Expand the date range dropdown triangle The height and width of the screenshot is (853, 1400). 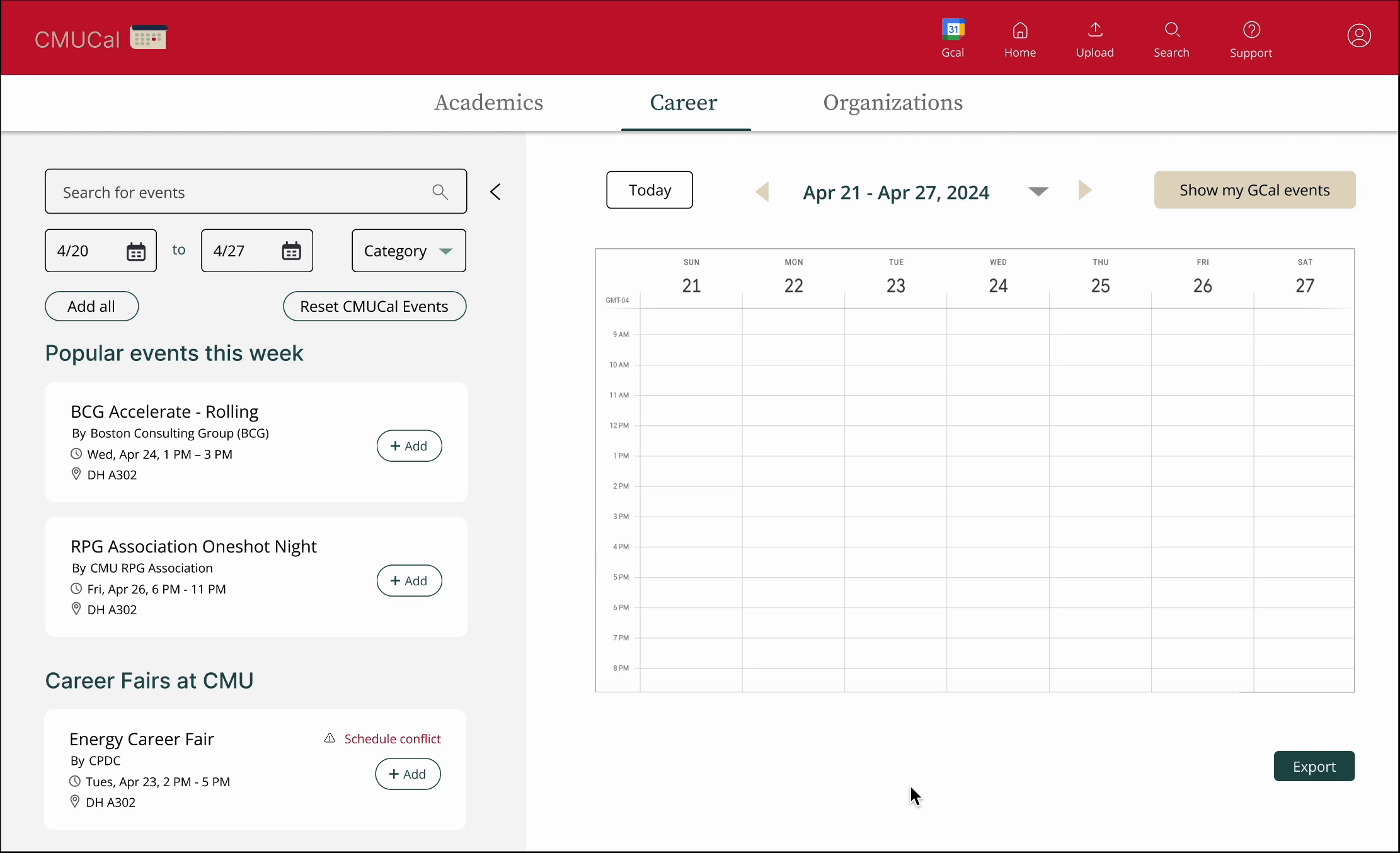(x=1038, y=191)
